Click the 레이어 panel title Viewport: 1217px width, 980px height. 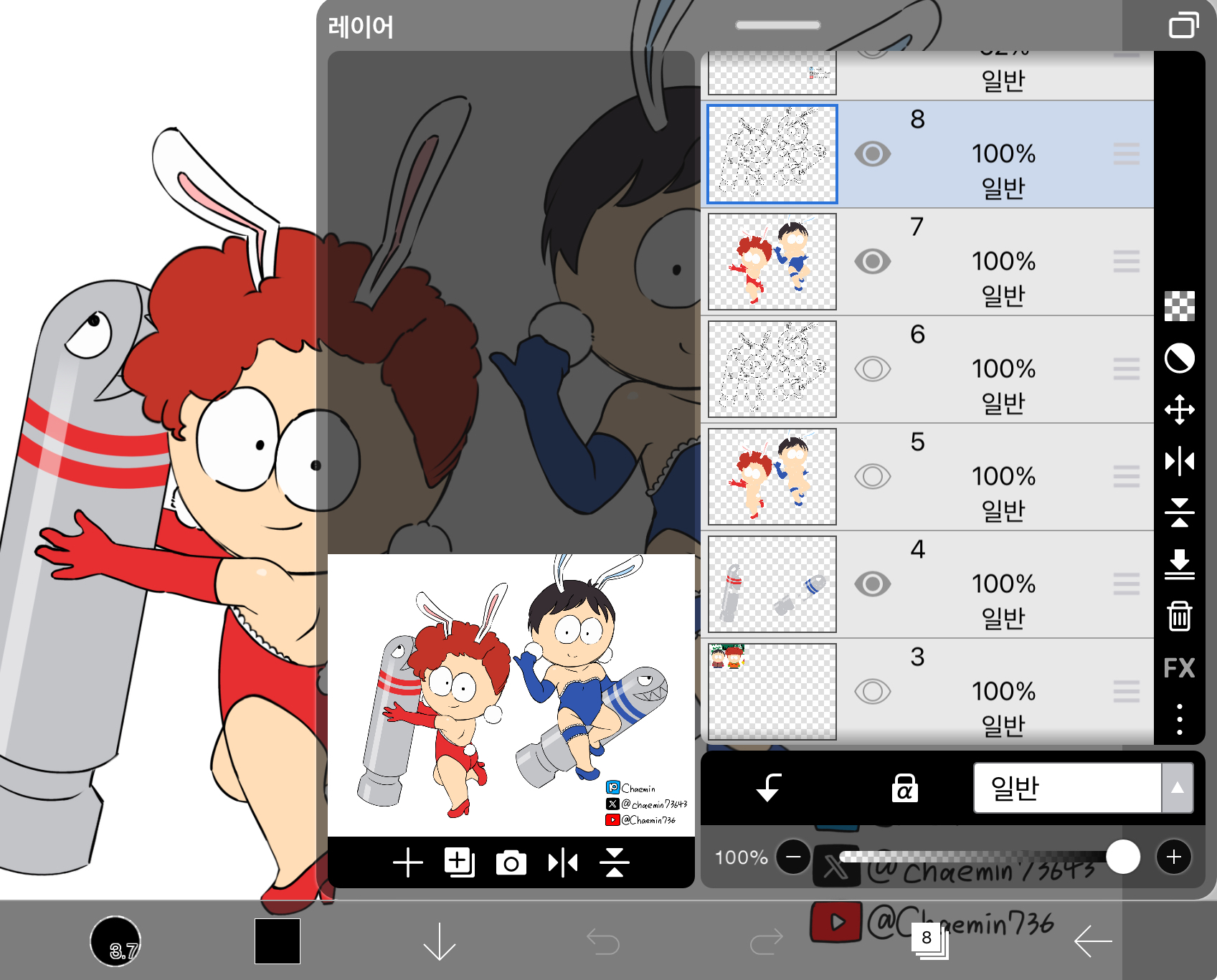click(361, 27)
